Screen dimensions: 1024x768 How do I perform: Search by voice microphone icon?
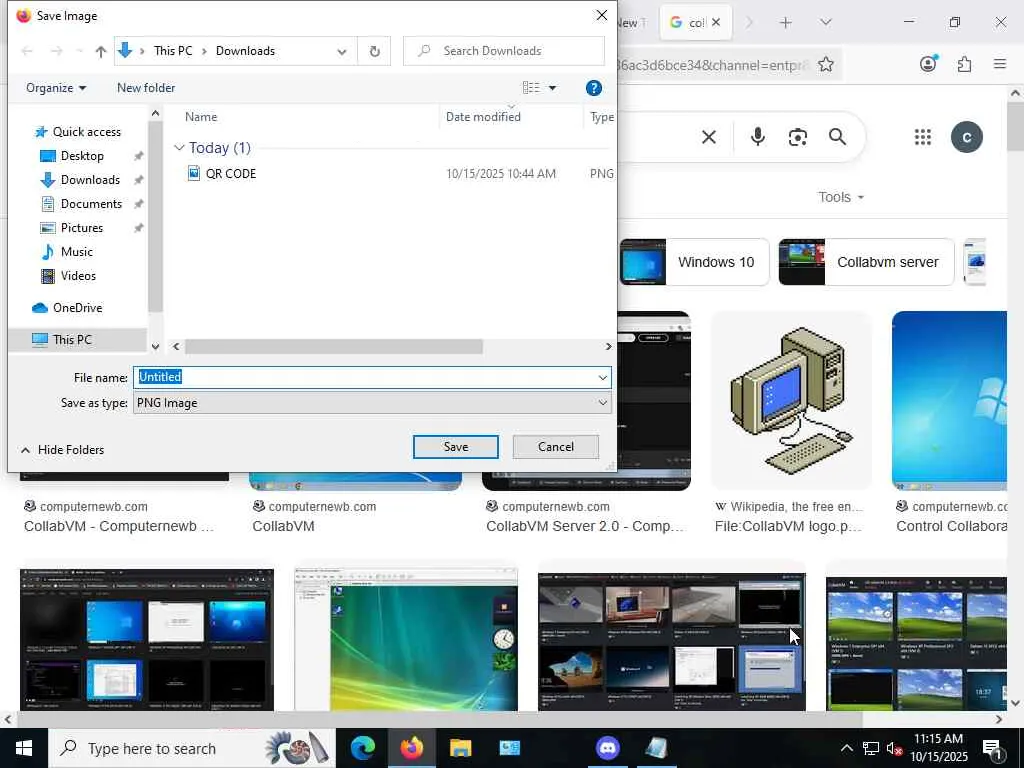pyautogui.click(x=758, y=136)
